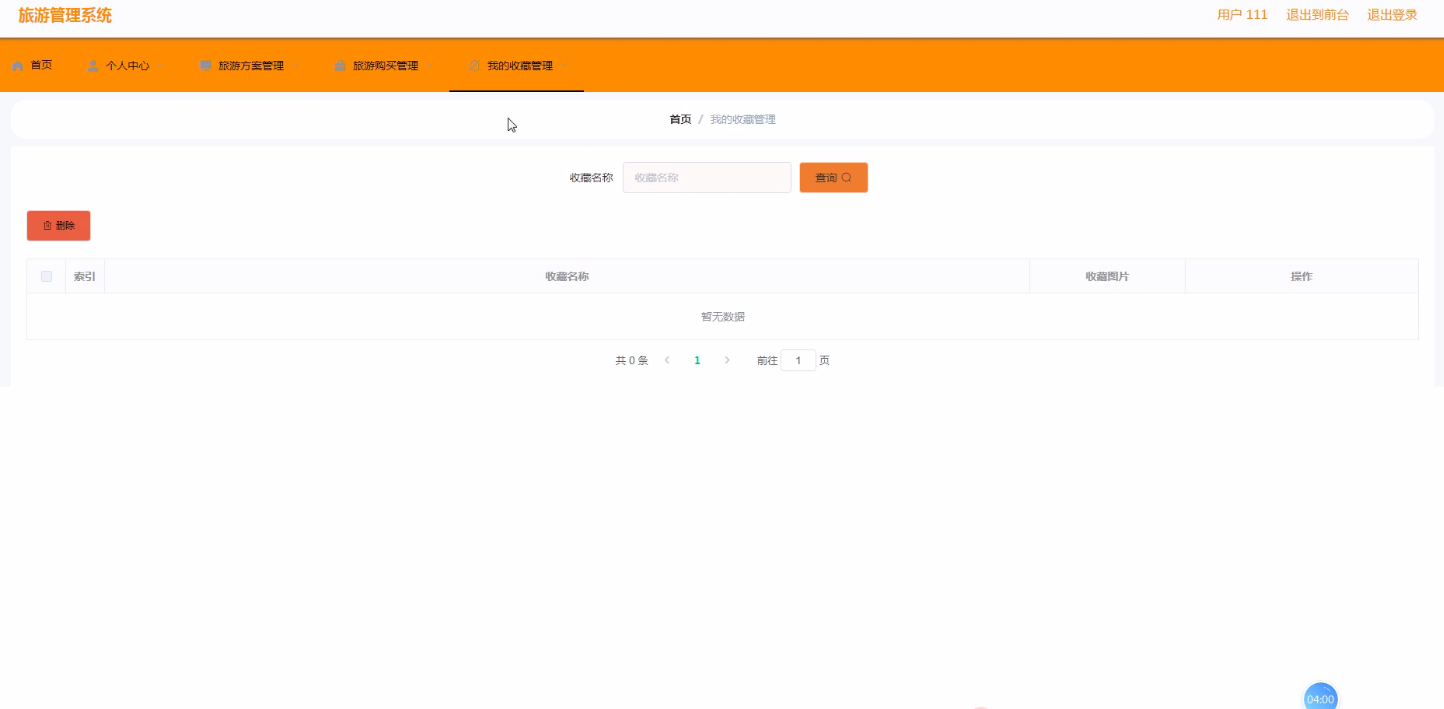Screen dimensions: 1444x709
Task: Expand the 我的收藏管理 dropdown arrow
Action: (565, 66)
